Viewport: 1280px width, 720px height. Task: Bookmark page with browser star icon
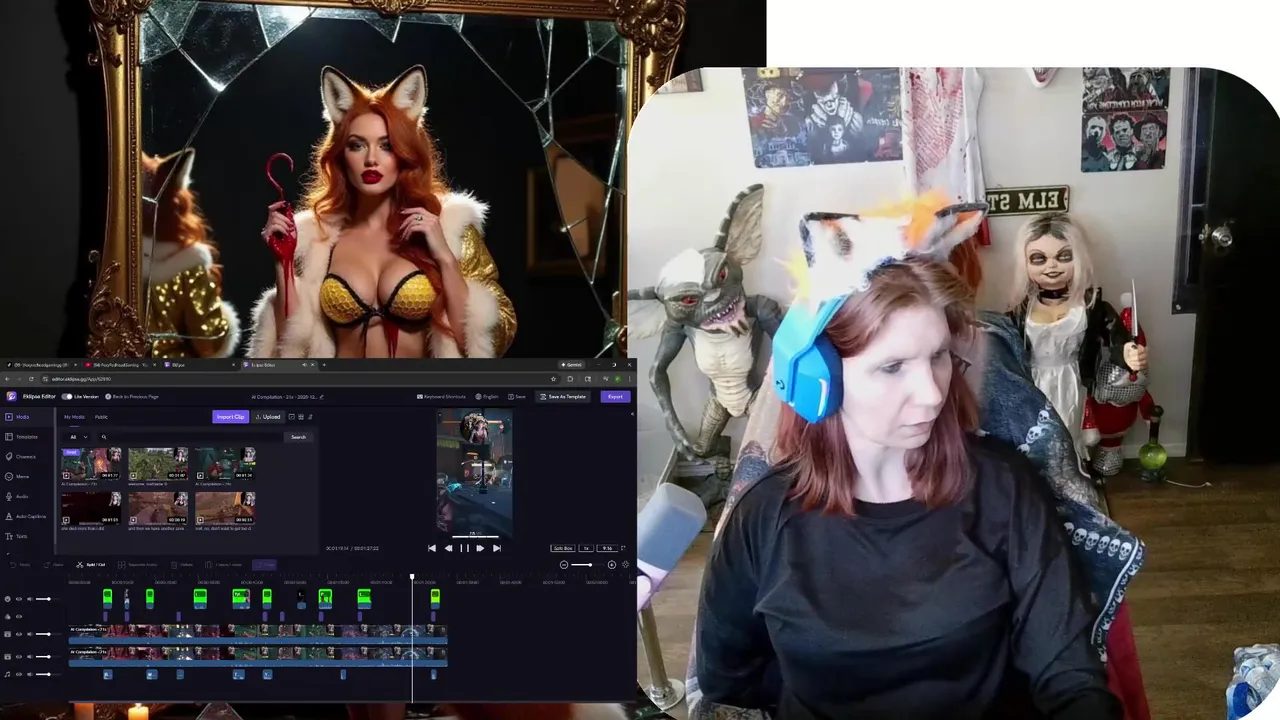(x=553, y=379)
